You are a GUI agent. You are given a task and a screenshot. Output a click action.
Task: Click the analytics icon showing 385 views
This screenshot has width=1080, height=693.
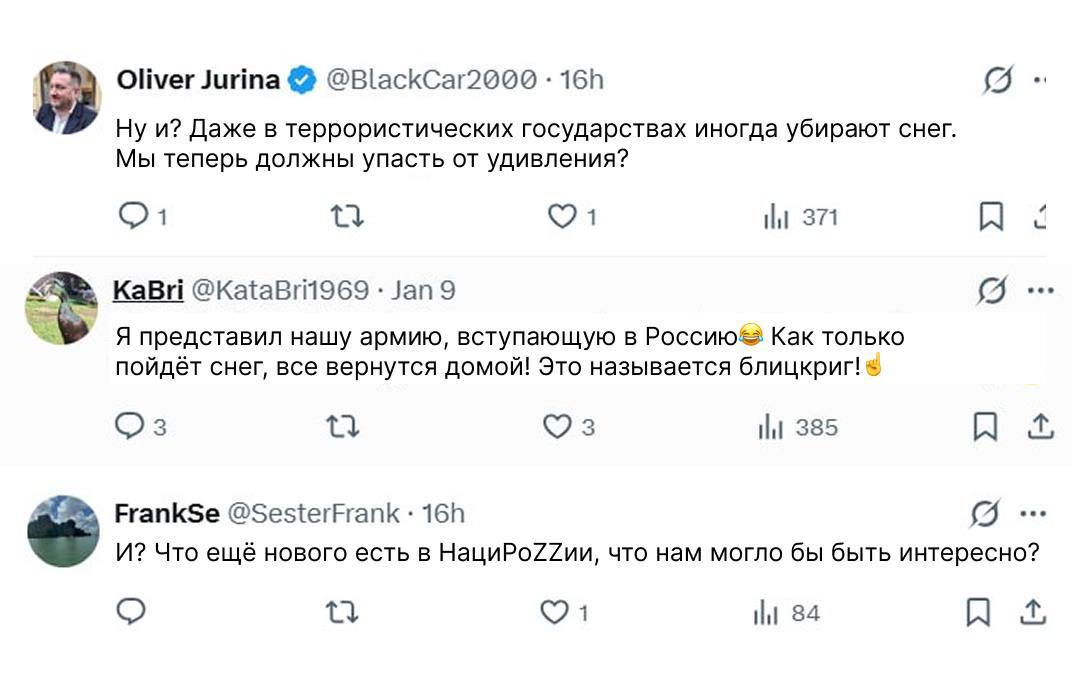pos(770,426)
